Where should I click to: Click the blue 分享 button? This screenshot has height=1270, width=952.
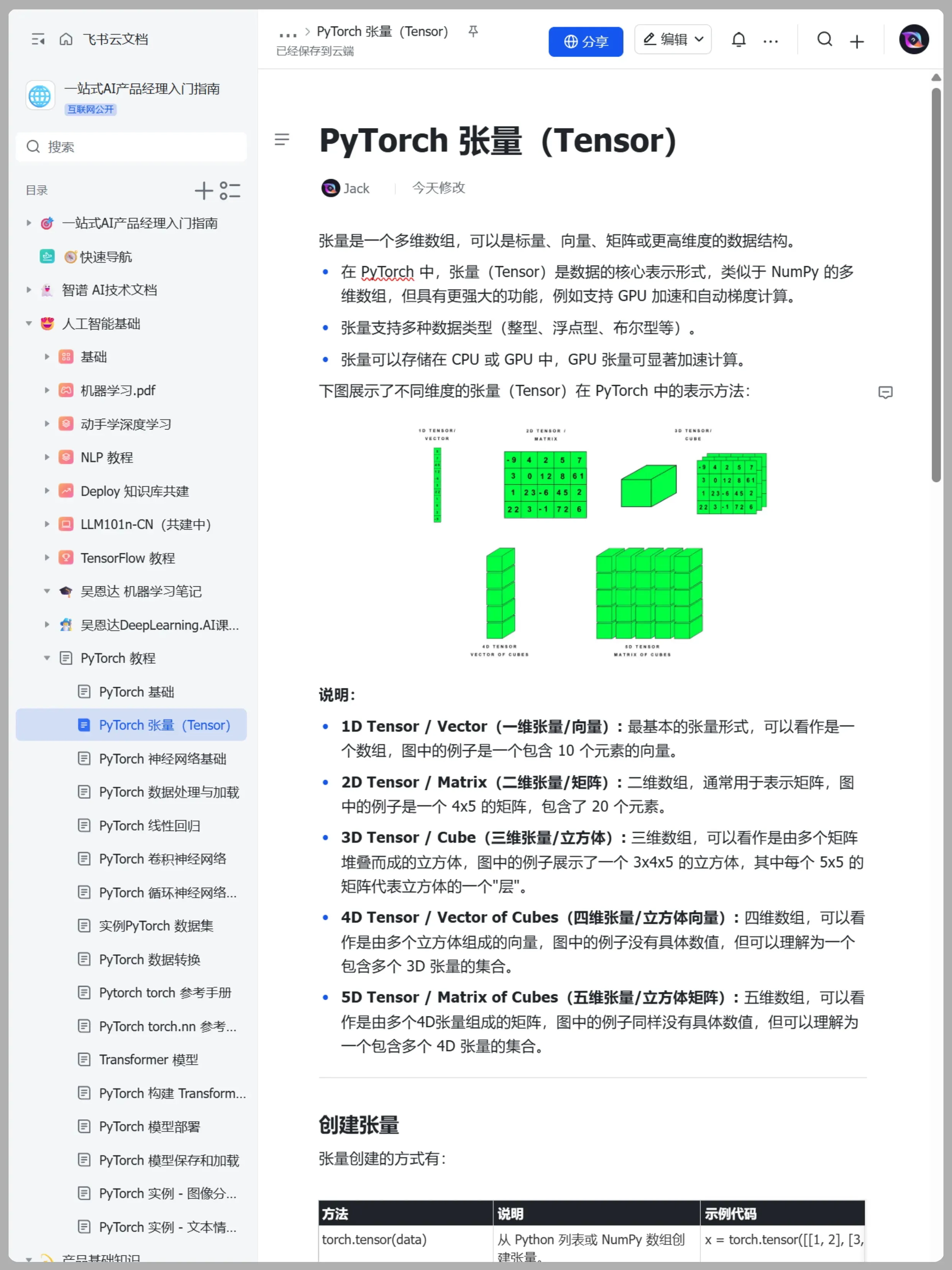pos(585,41)
